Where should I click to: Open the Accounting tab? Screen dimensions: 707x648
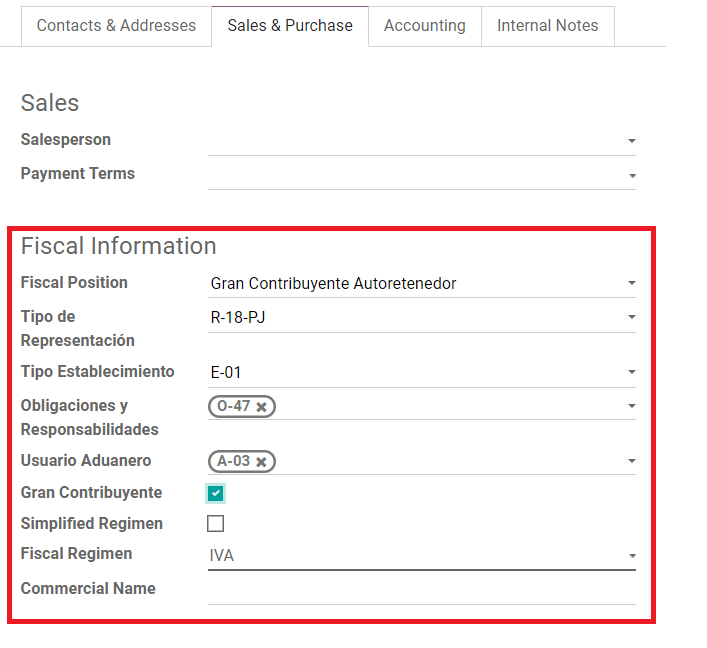[x=425, y=26]
